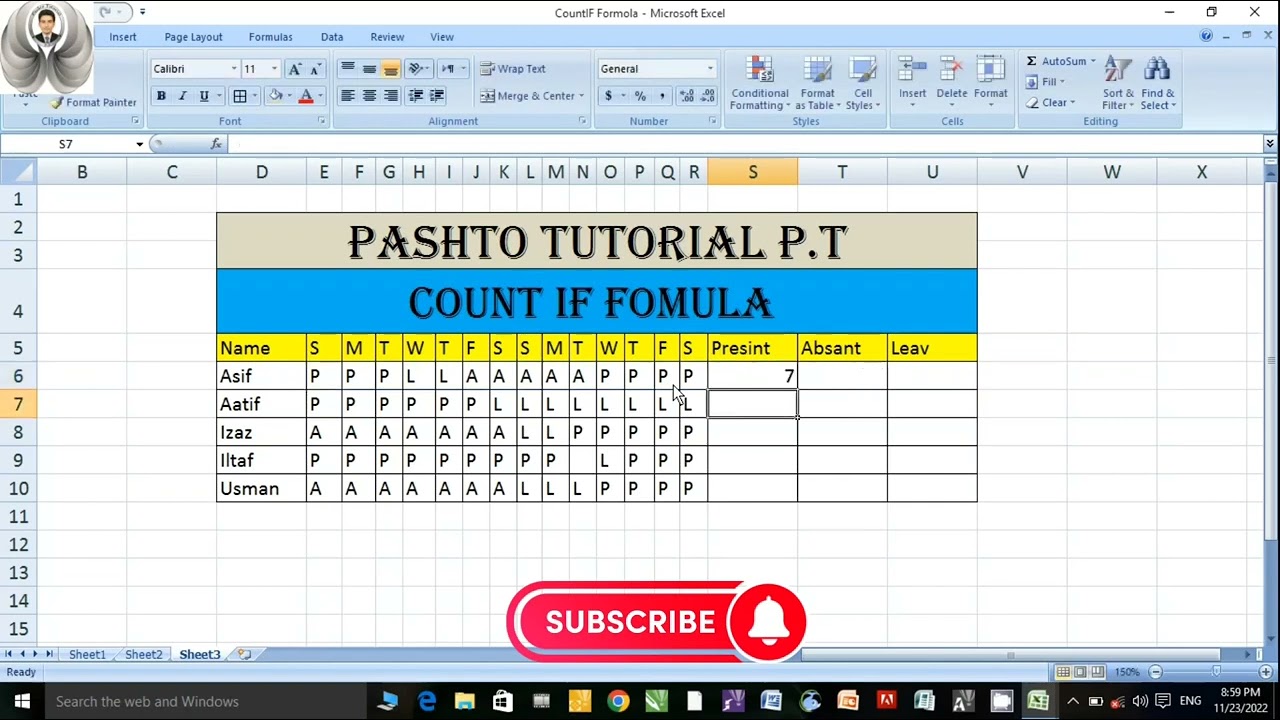Open Chrome from taskbar
The height and width of the screenshot is (720, 1280).
618,701
